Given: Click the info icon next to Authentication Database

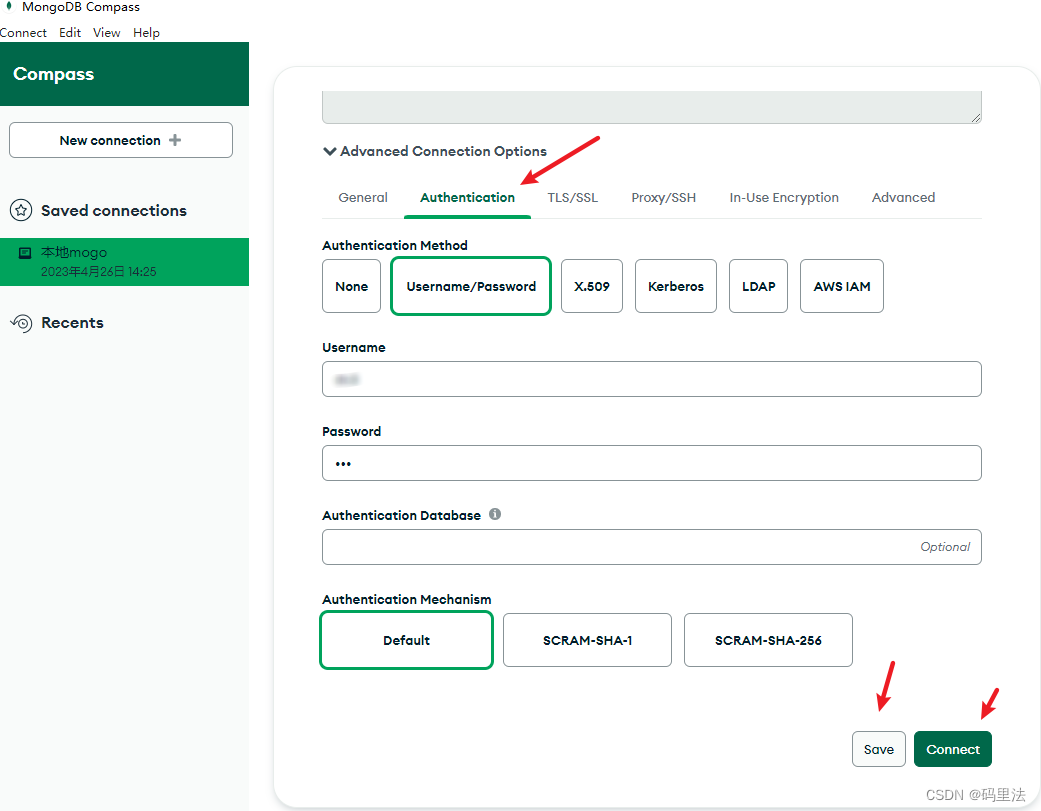Looking at the screenshot, I should tap(495, 515).
